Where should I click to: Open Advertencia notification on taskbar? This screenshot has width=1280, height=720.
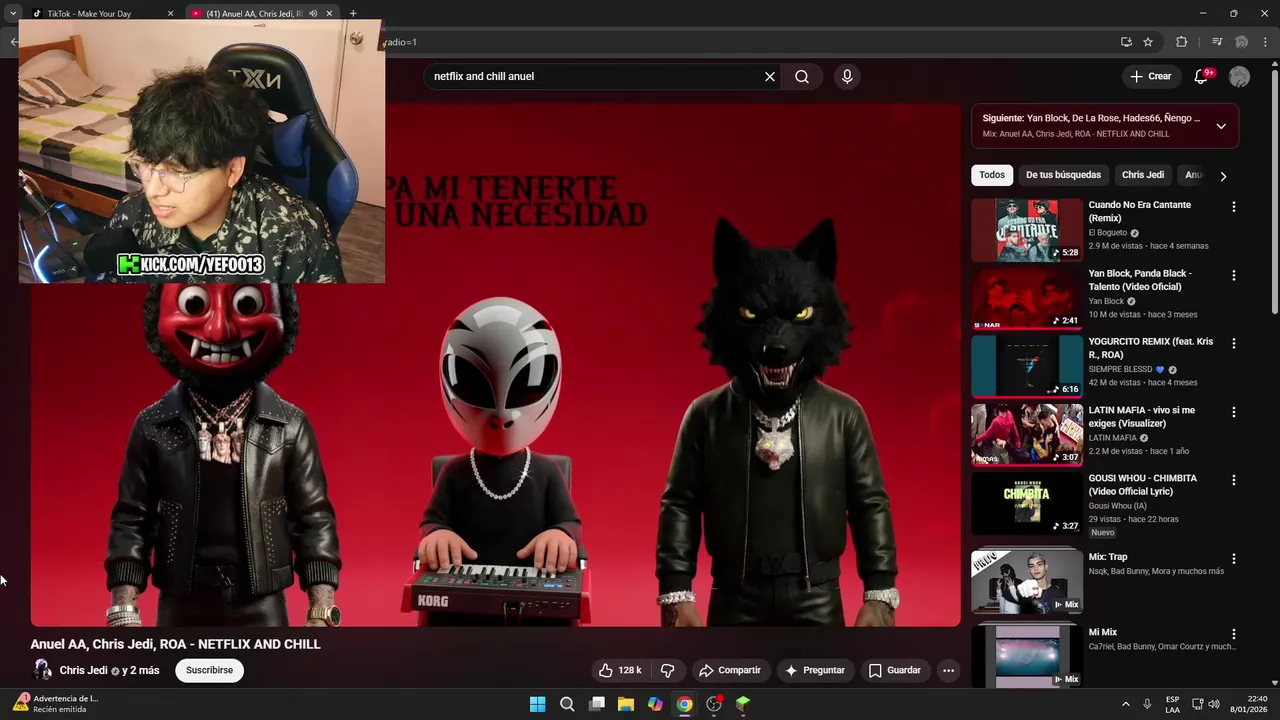point(55,703)
